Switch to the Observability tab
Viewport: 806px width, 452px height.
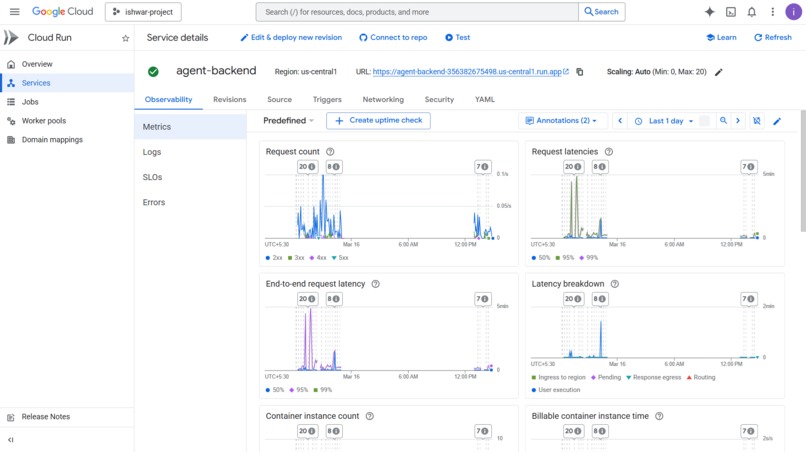tap(169, 99)
